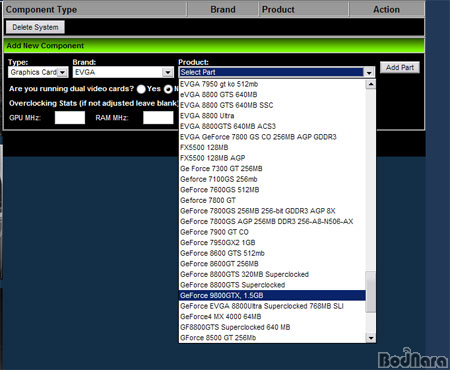Focus the GPU MHz input field
The height and width of the screenshot is (370, 450).
click(70, 118)
